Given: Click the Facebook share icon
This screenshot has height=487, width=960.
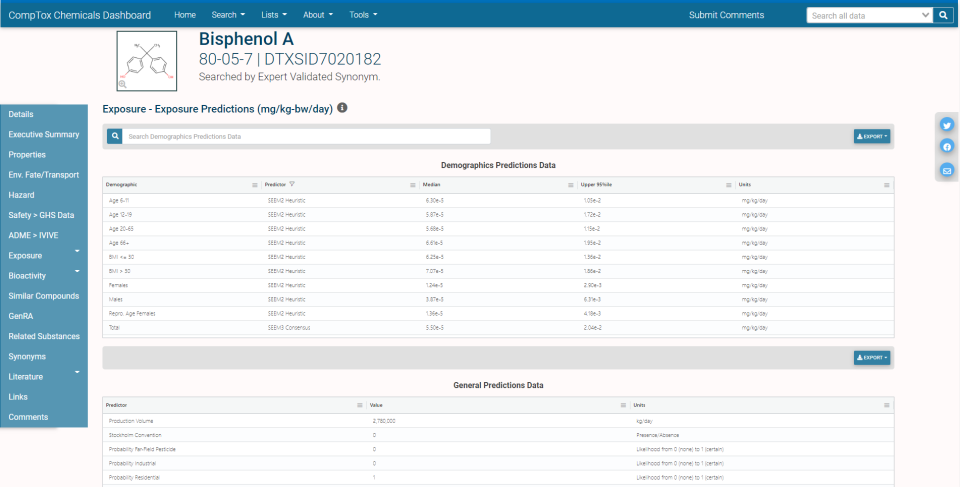Looking at the screenshot, I should (x=946, y=147).
